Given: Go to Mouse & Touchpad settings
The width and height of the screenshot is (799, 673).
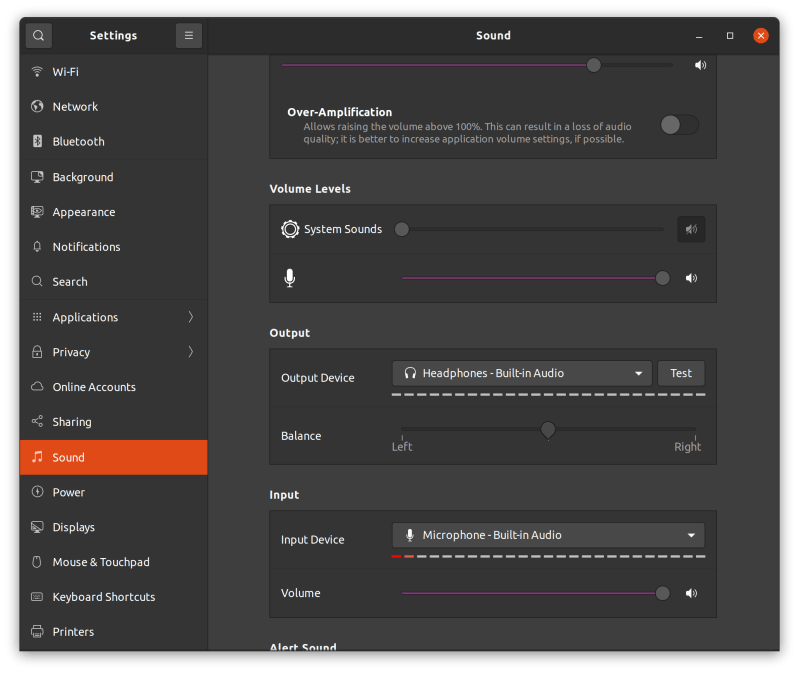Looking at the screenshot, I should point(114,562).
